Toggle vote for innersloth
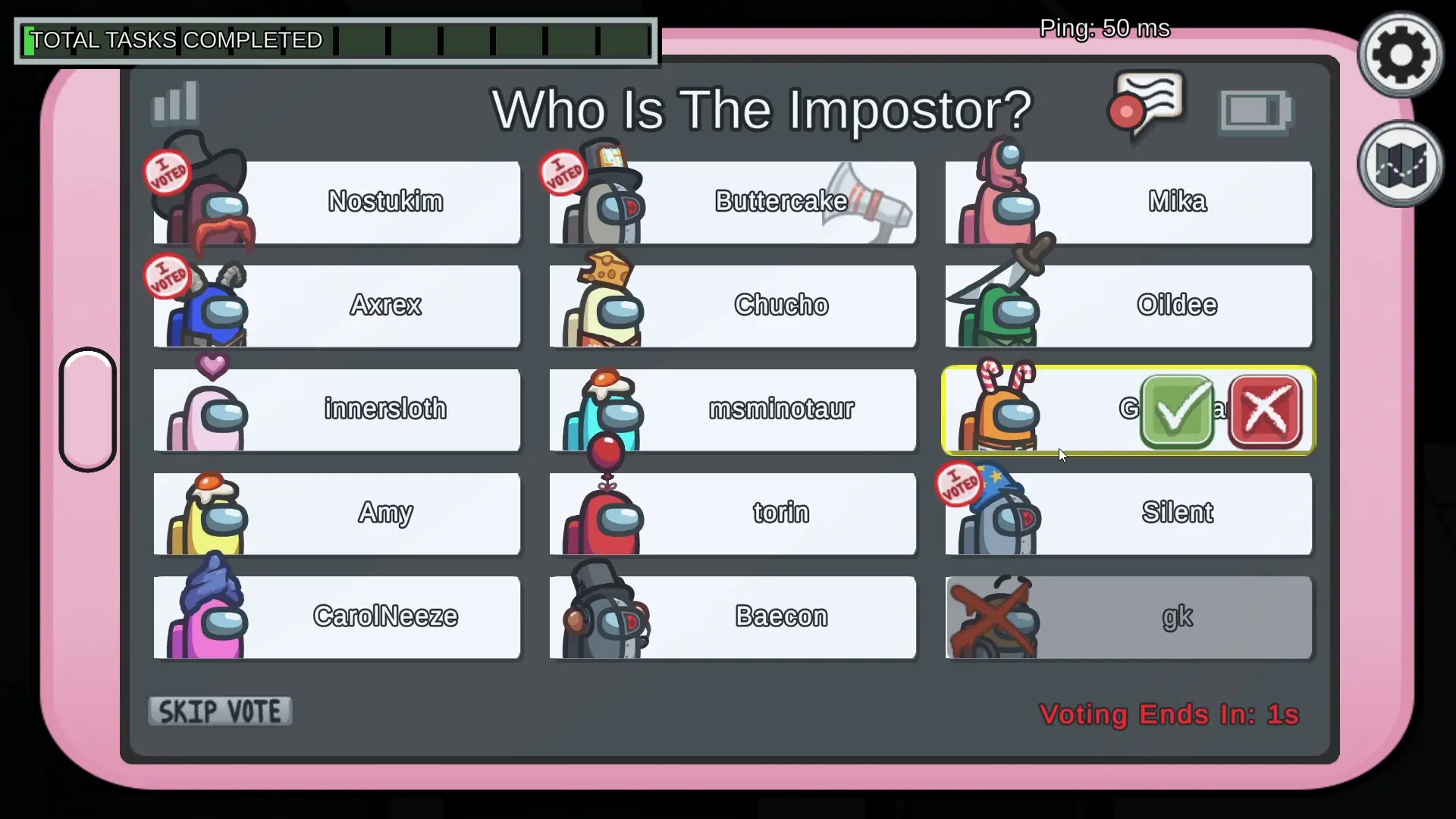Viewport: 1456px width, 819px height. coord(336,408)
